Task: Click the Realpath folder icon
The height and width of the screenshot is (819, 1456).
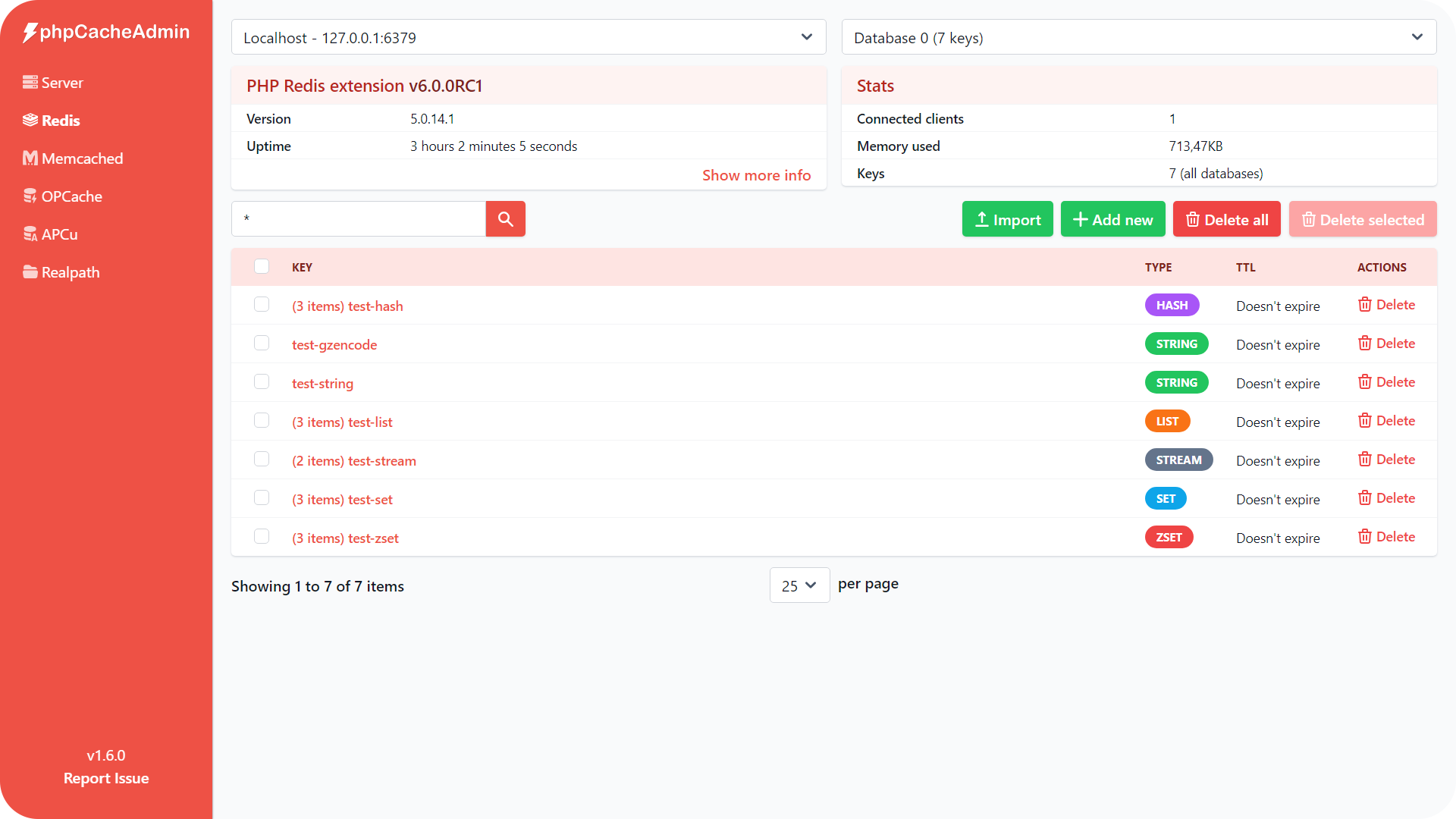Action: 30,272
